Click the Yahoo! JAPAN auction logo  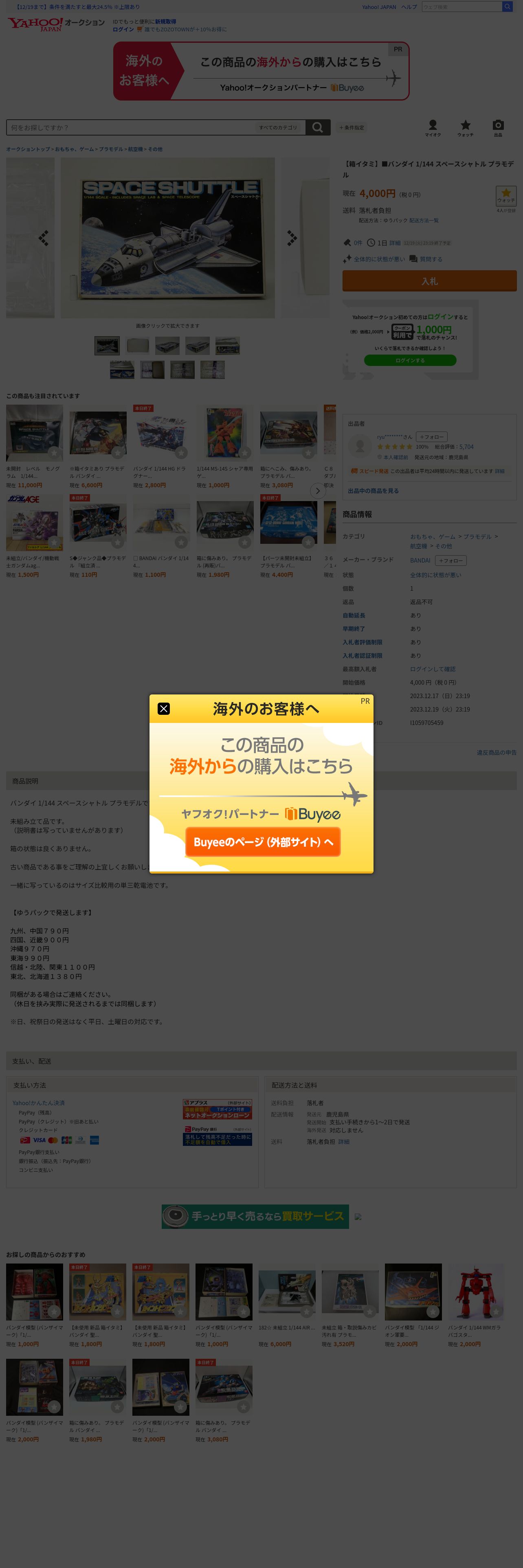click(55, 24)
